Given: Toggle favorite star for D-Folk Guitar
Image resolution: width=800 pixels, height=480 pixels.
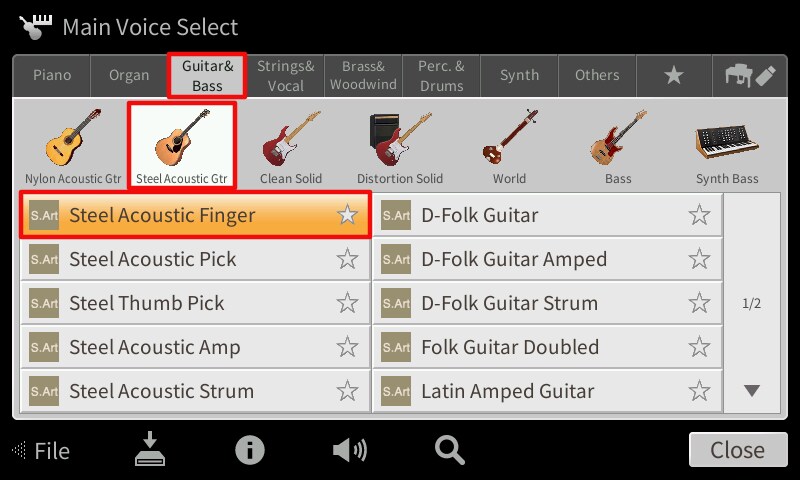Looking at the screenshot, I should pyautogui.click(x=699, y=215).
